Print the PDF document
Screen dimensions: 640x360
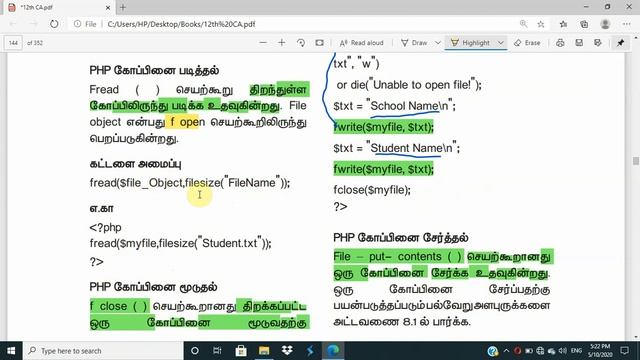point(560,43)
